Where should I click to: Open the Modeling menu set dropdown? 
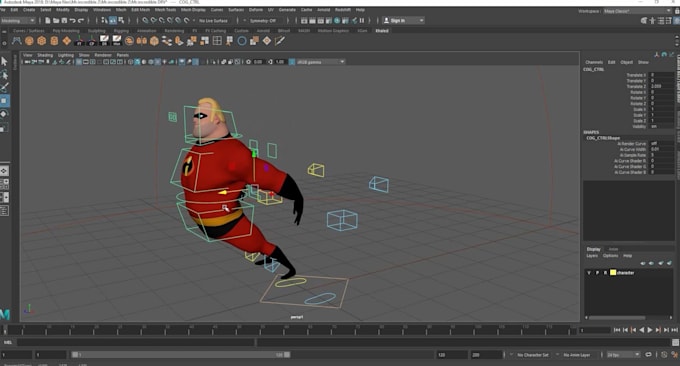click(18, 20)
